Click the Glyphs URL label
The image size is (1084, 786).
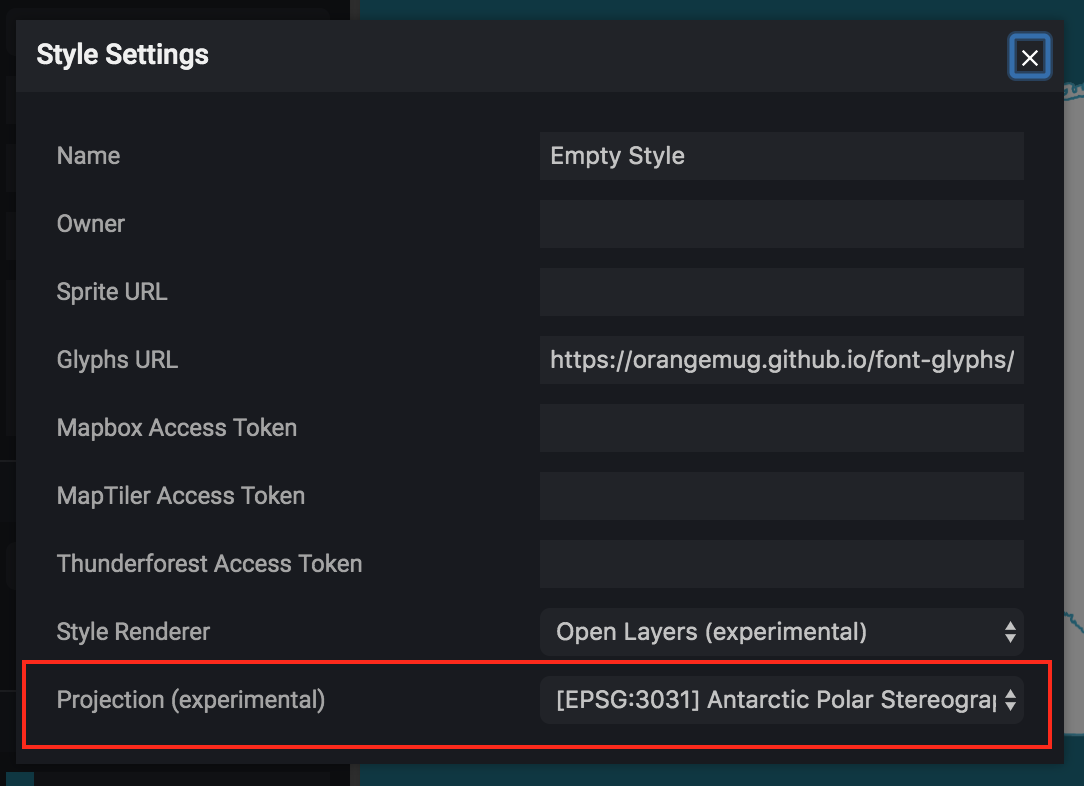[x=118, y=359]
